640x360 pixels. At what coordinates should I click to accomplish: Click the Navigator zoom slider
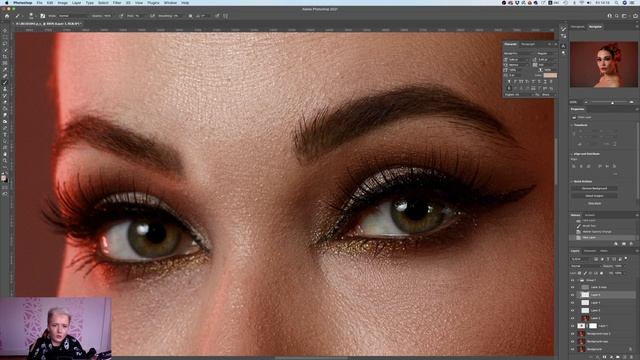pyautogui.click(x=609, y=102)
